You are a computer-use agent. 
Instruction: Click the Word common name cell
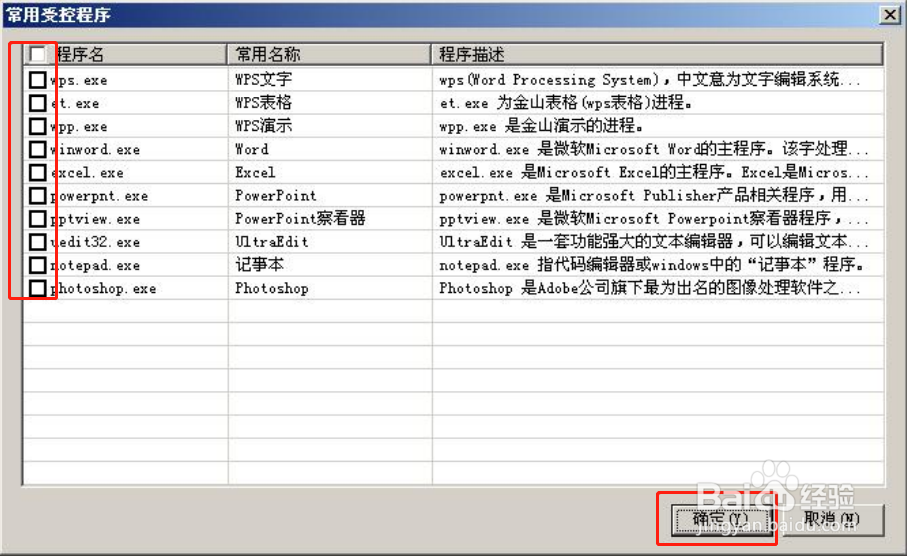tap(252, 149)
